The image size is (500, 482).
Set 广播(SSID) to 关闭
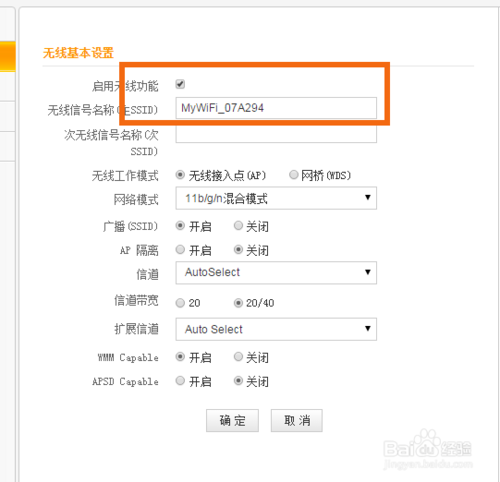(x=238, y=226)
